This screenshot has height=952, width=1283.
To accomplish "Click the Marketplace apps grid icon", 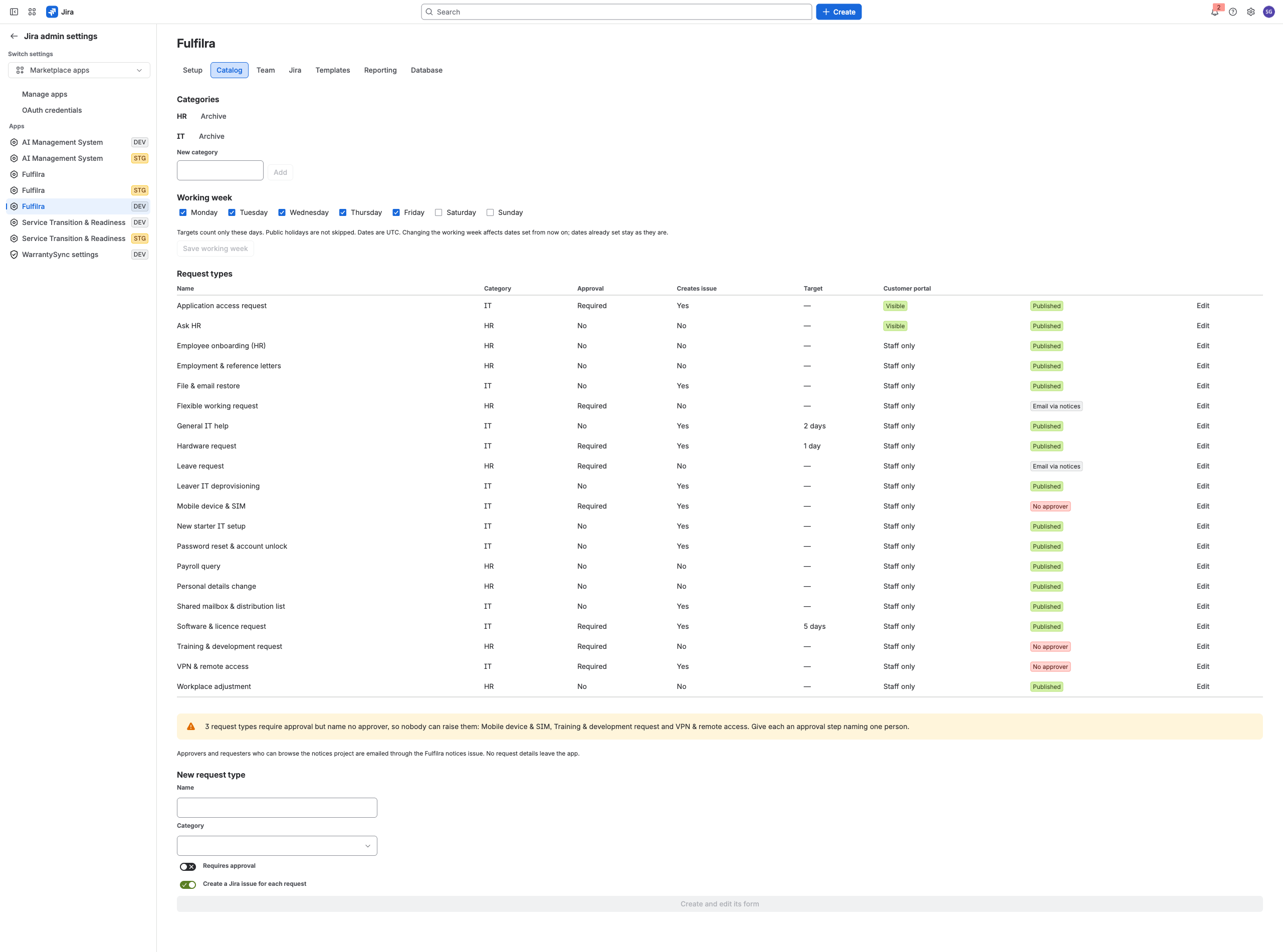I will [x=20, y=70].
